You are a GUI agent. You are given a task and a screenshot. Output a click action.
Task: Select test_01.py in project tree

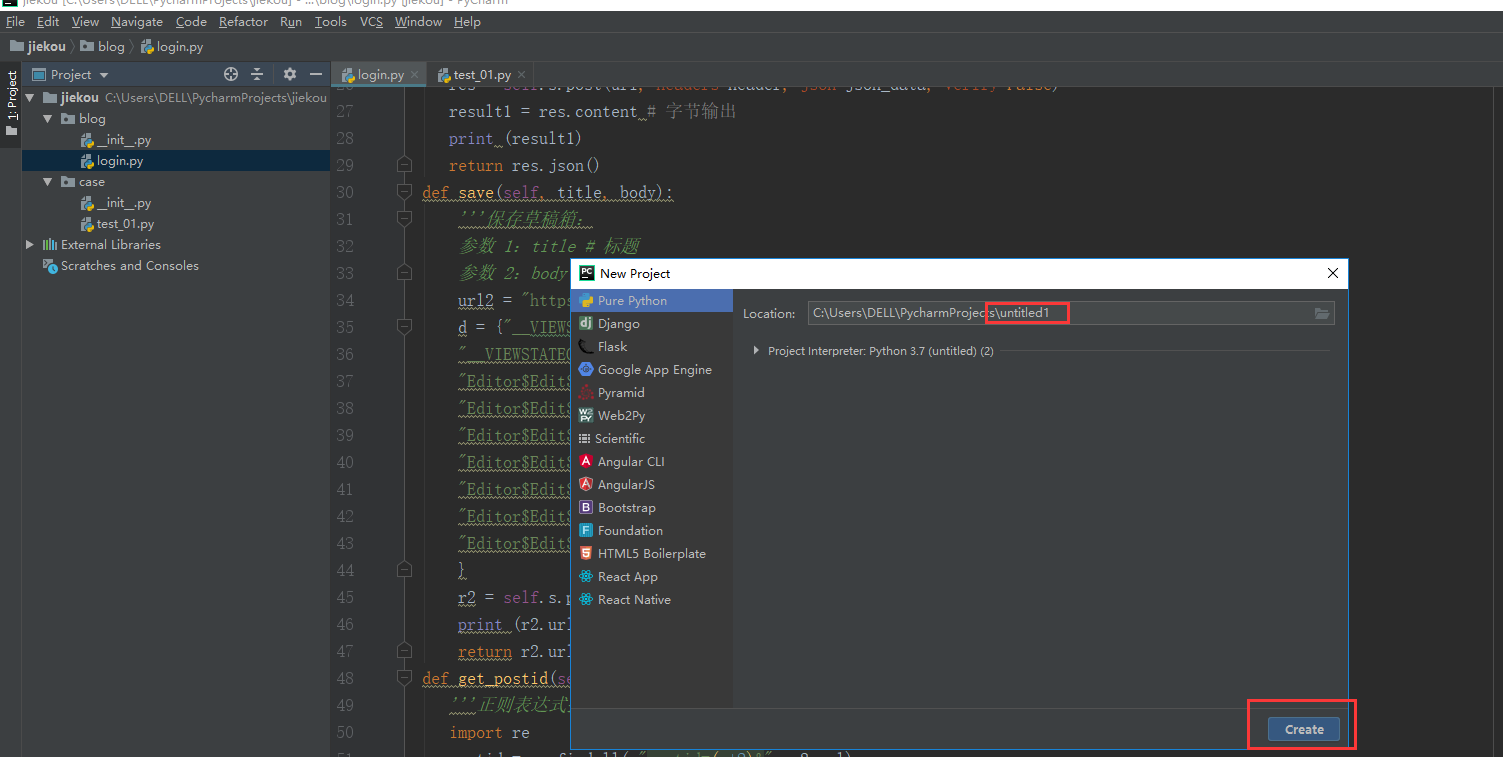click(x=118, y=224)
